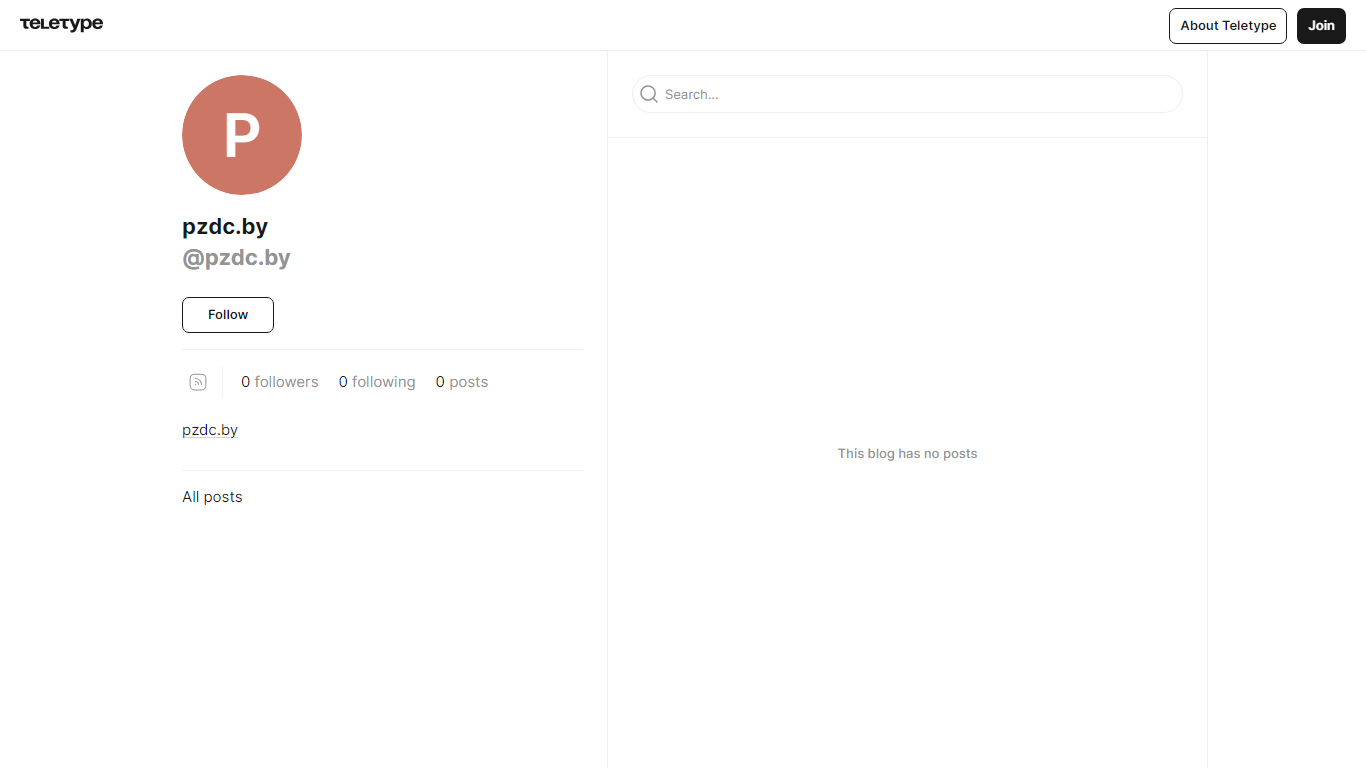
Task: Open the round P profile avatar
Action: point(242,135)
